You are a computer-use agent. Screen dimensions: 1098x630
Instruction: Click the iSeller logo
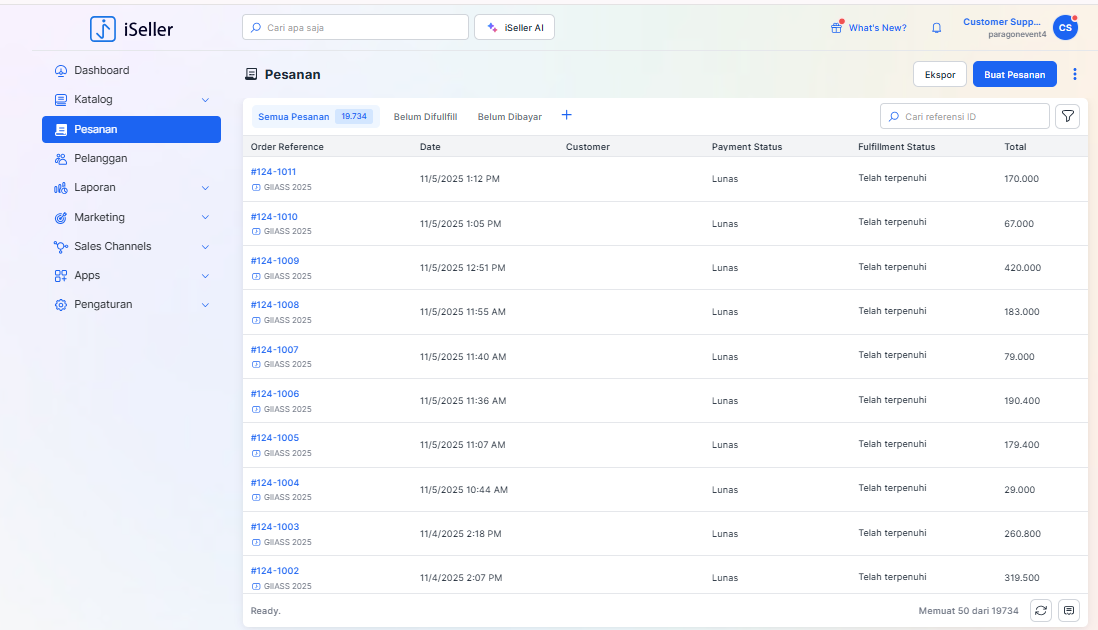[x=131, y=29]
